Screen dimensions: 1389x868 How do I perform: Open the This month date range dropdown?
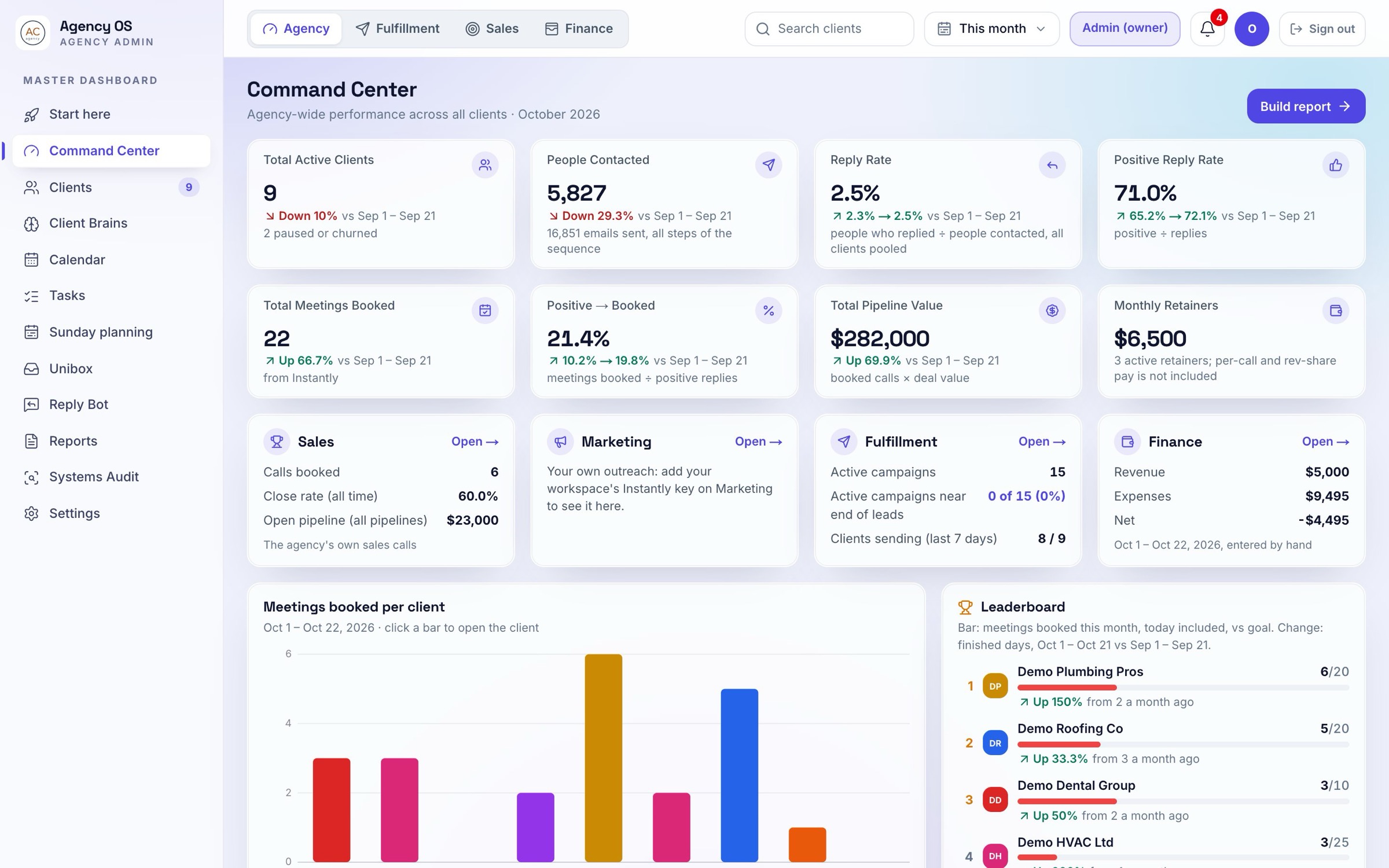[x=991, y=28]
